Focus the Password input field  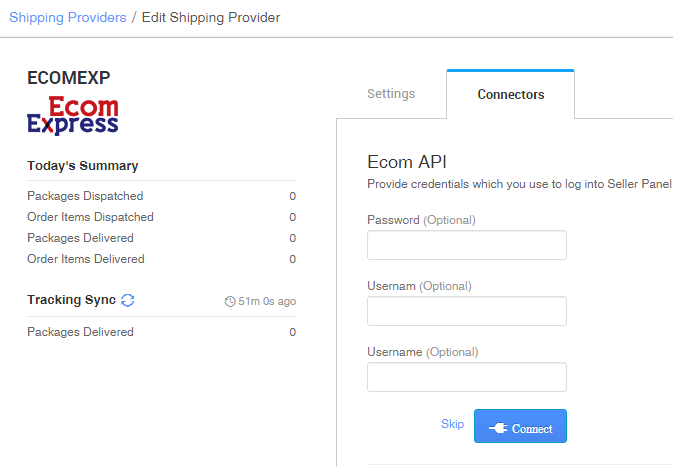[466, 245]
